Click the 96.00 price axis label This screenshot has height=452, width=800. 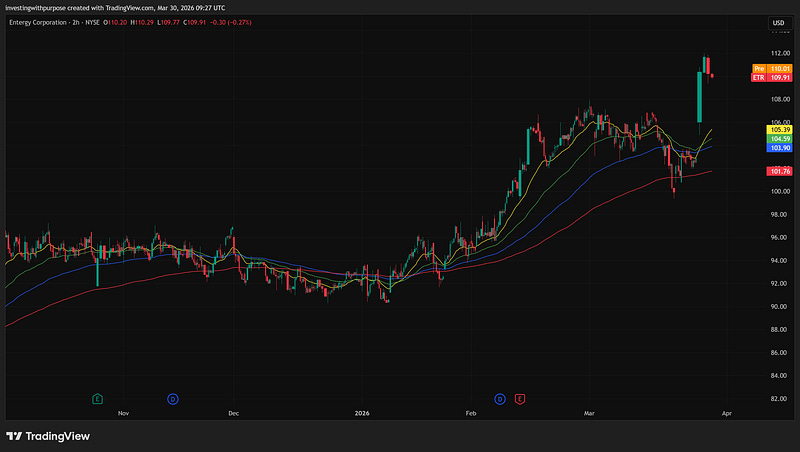coord(780,238)
